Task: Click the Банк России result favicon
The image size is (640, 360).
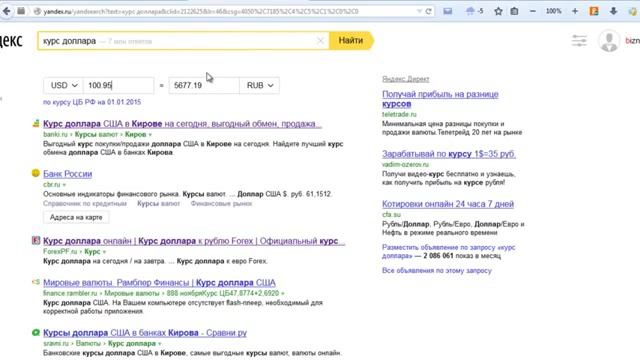Action: click(x=36, y=173)
